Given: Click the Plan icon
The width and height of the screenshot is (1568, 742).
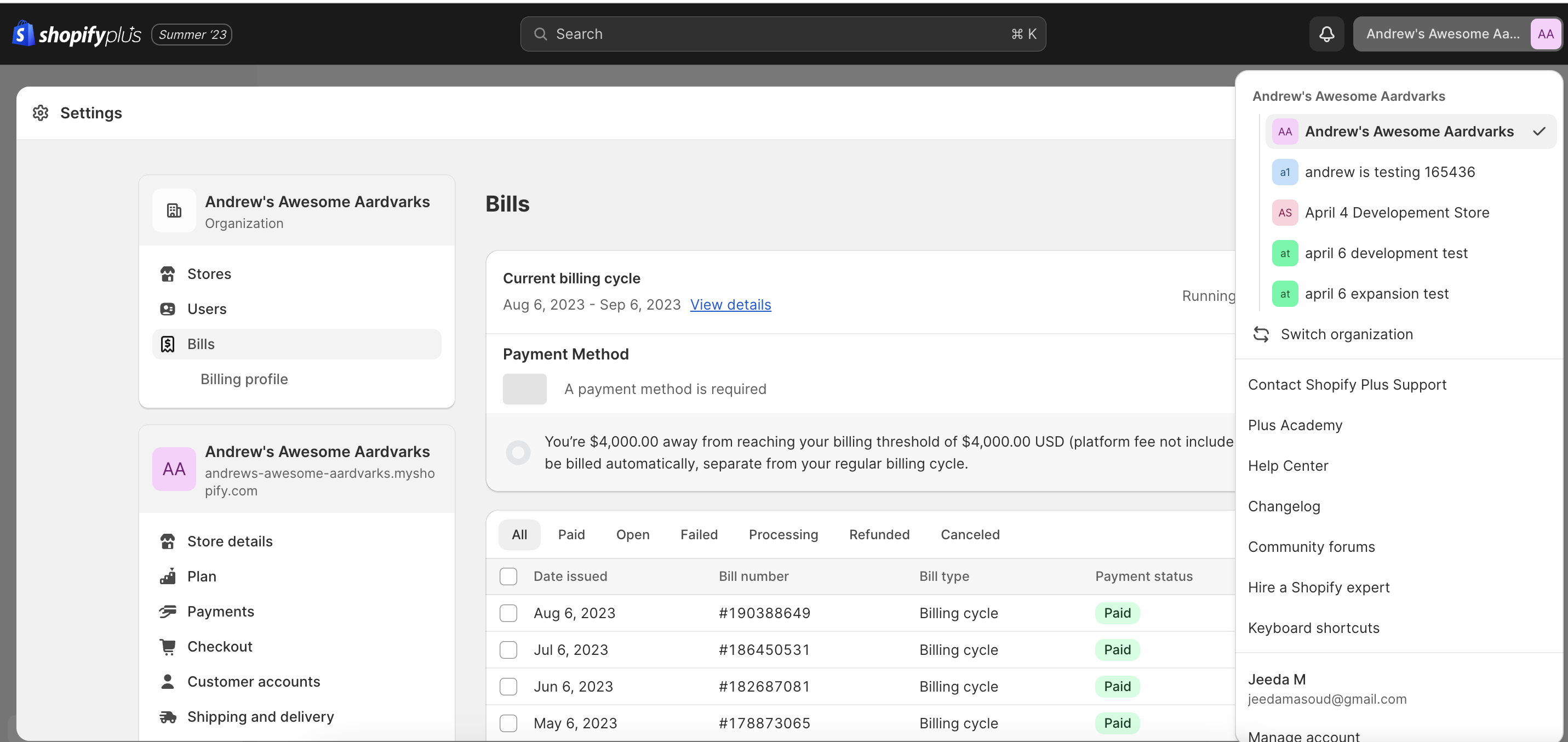Looking at the screenshot, I should [x=168, y=576].
